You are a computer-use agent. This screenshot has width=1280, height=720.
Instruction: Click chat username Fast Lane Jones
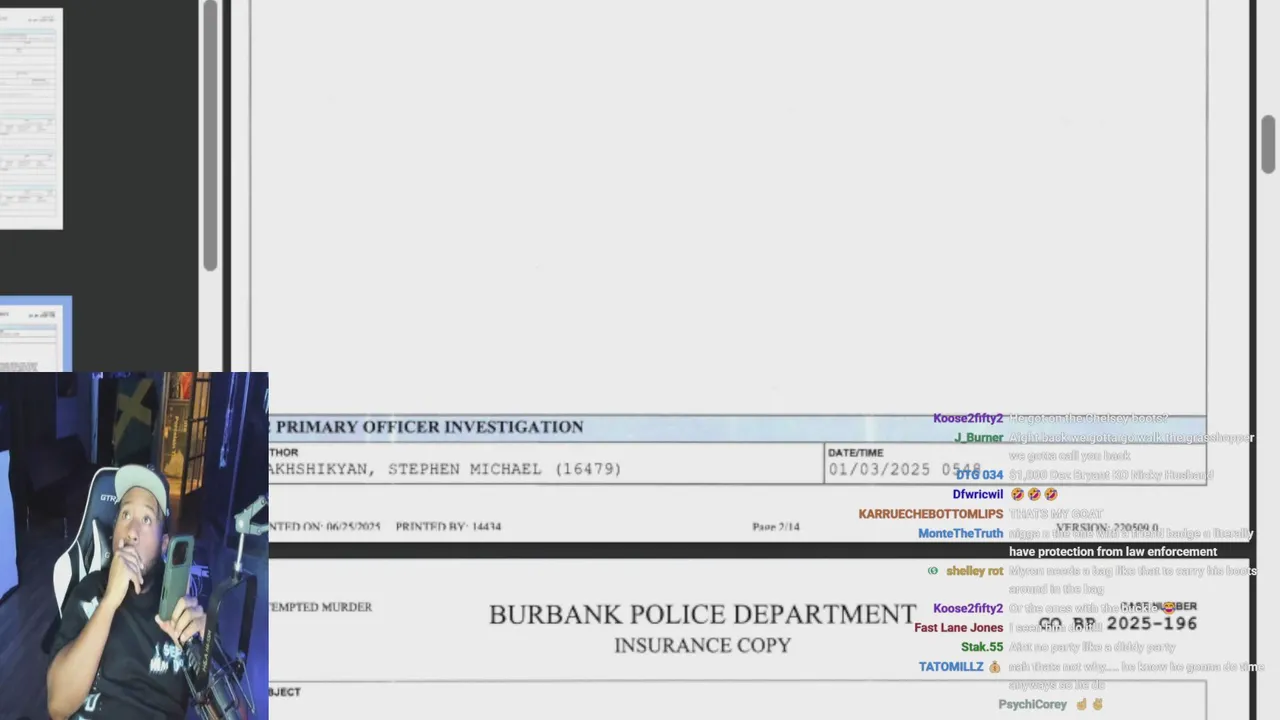pyautogui.click(x=958, y=628)
